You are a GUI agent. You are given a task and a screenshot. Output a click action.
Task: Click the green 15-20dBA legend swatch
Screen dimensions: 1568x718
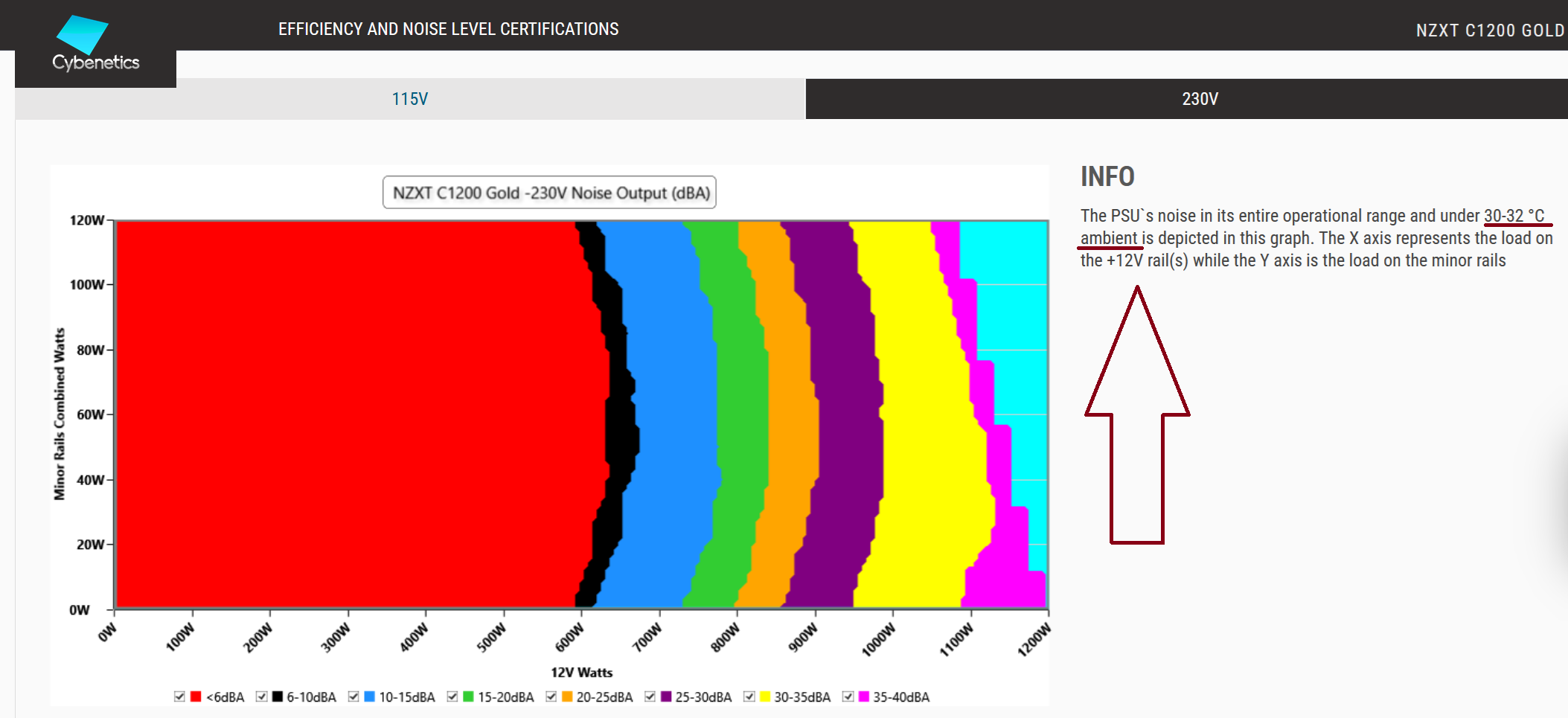coord(469,696)
